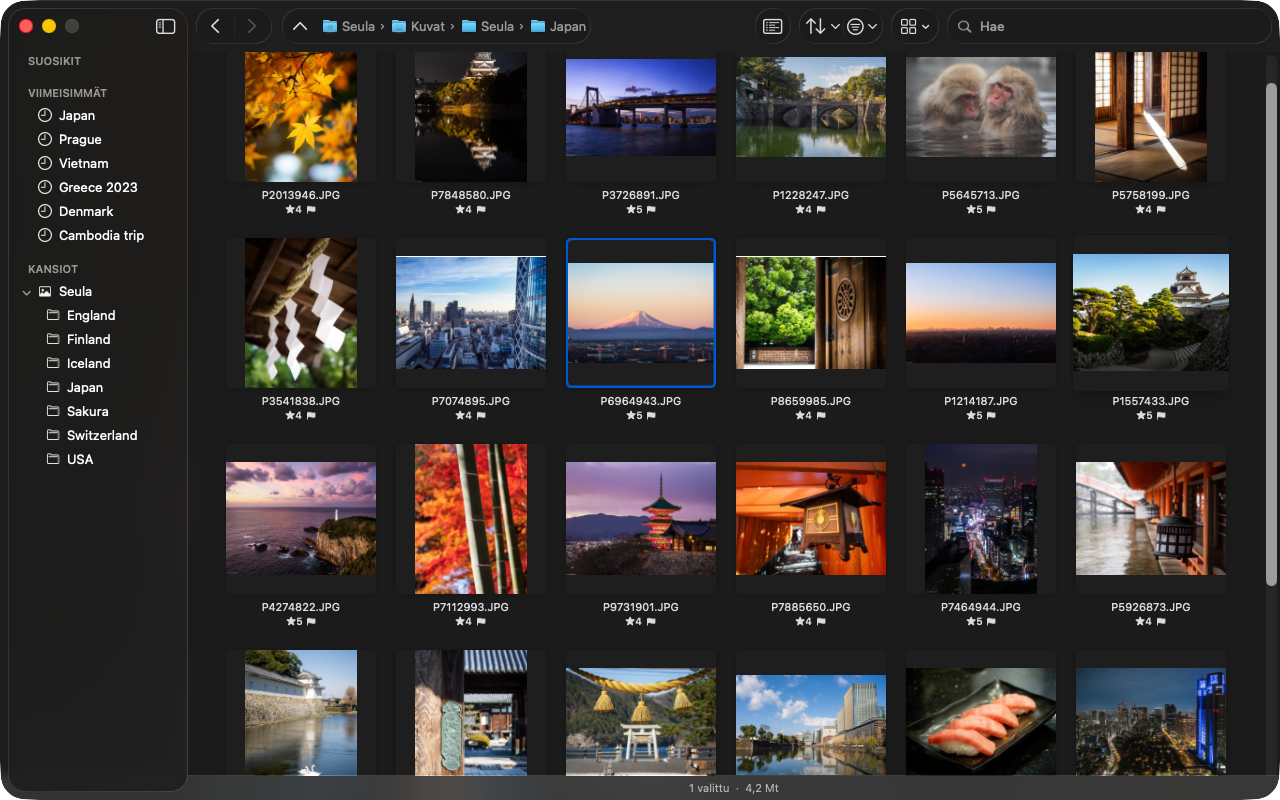This screenshot has width=1280, height=800.
Task: Open the metadata info panel icon
Action: pyautogui.click(x=772, y=27)
